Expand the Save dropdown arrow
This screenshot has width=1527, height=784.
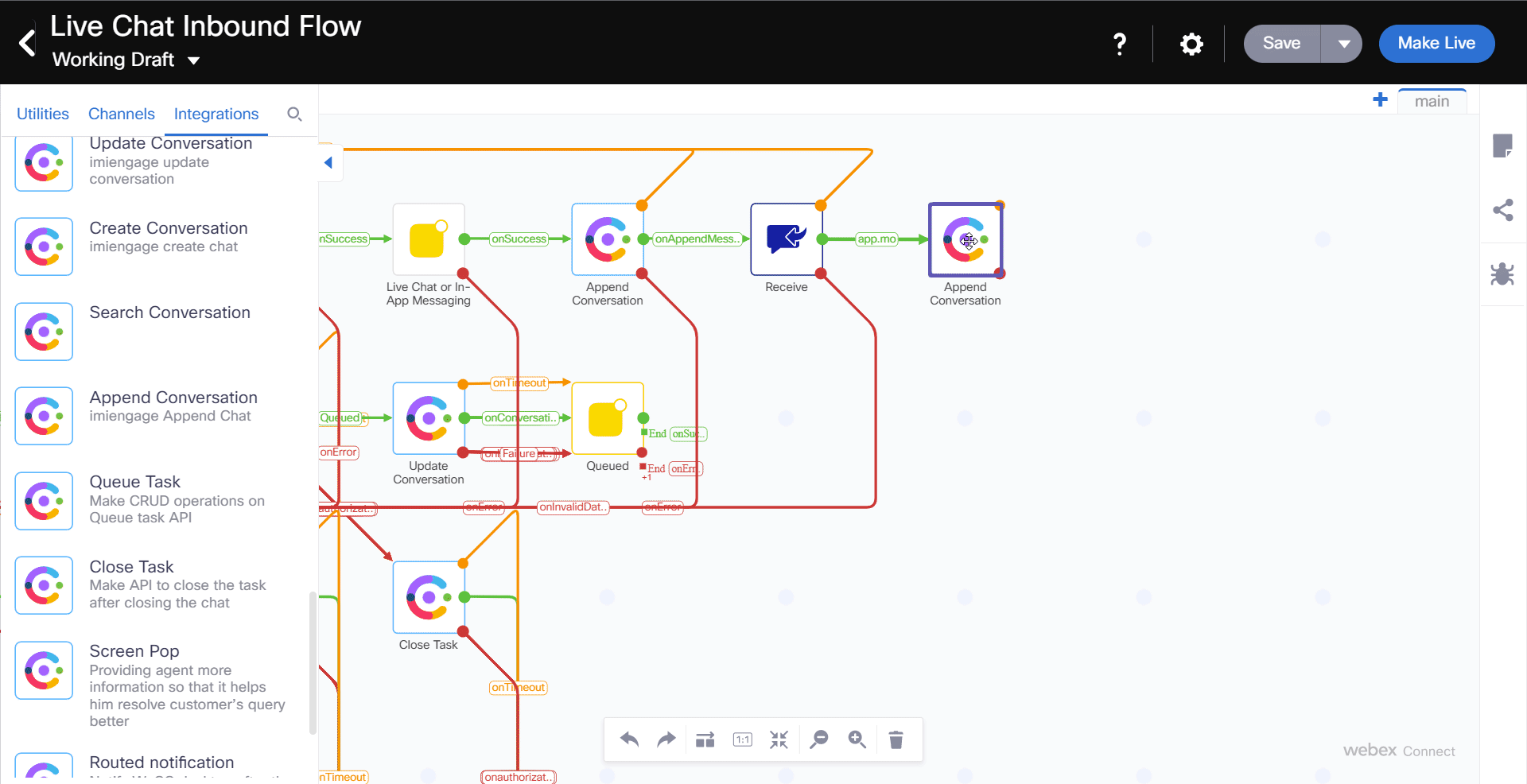coord(1343,44)
